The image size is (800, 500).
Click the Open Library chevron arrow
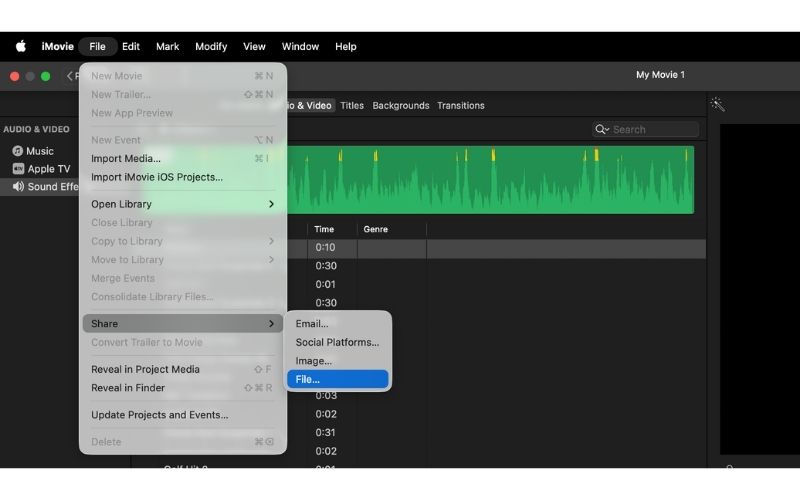point(271,204)
